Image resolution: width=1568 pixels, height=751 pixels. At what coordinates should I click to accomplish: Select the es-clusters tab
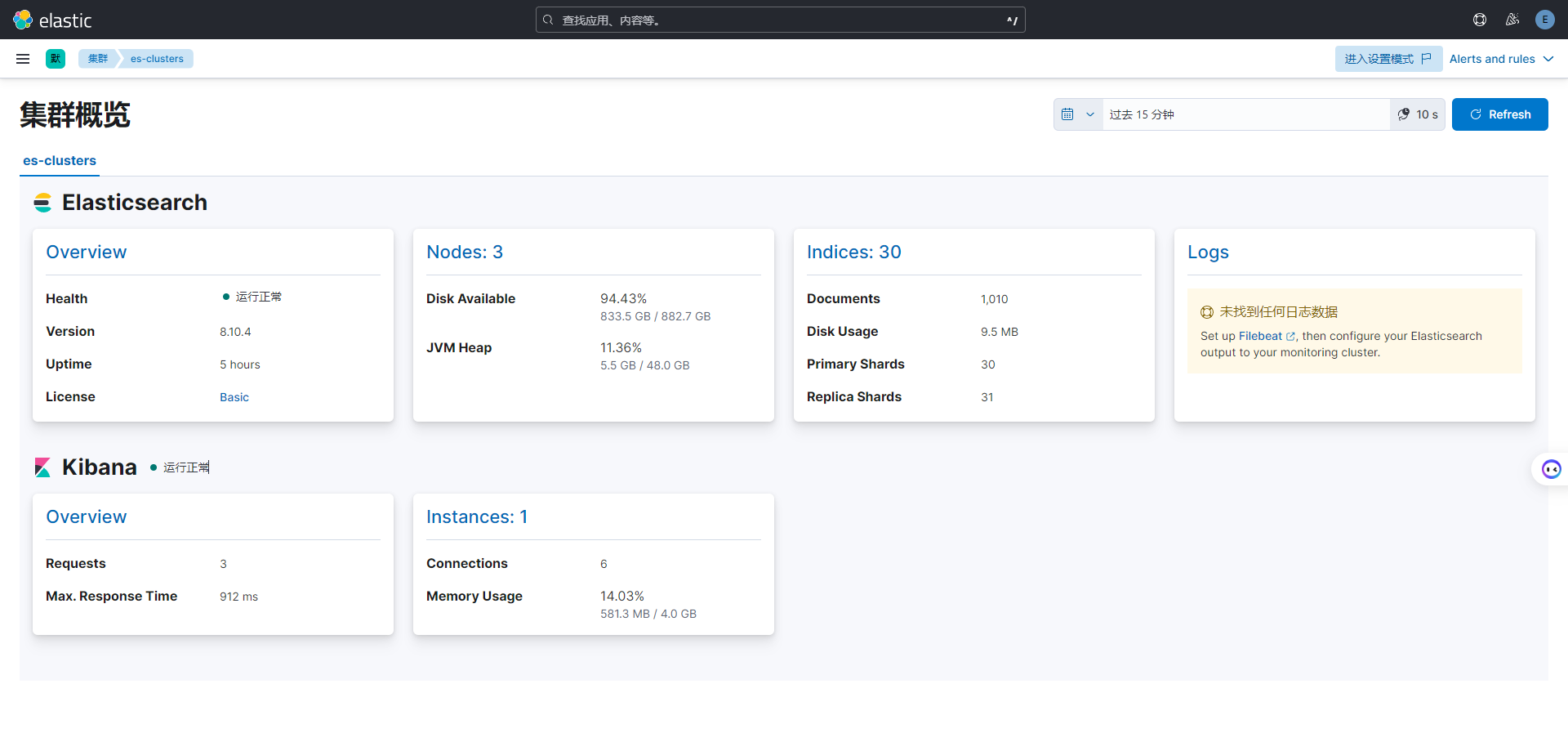coord(60,161)
